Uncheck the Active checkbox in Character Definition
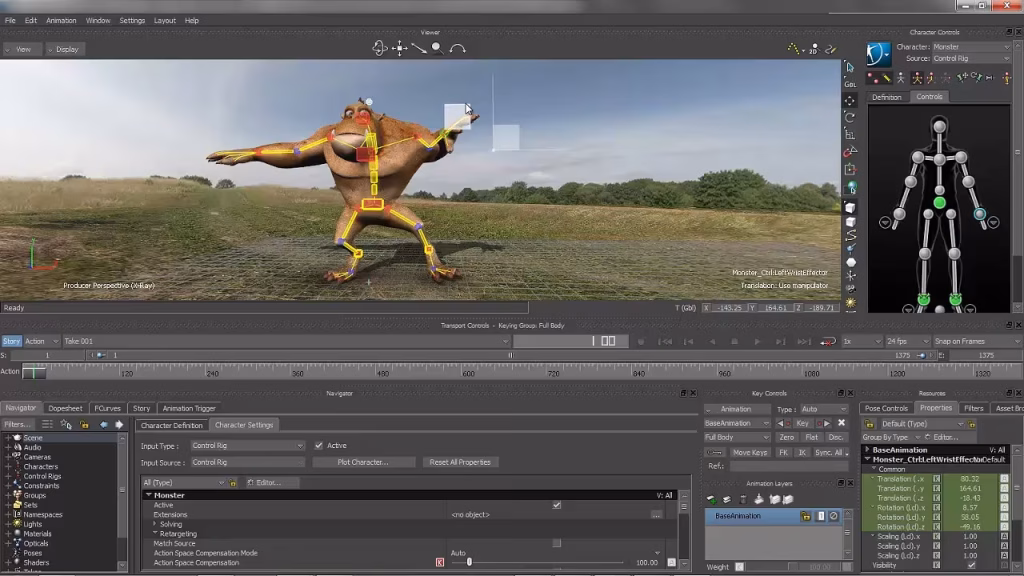The width and height of the screenshot is (1024, 576). [x=318, y=445]
